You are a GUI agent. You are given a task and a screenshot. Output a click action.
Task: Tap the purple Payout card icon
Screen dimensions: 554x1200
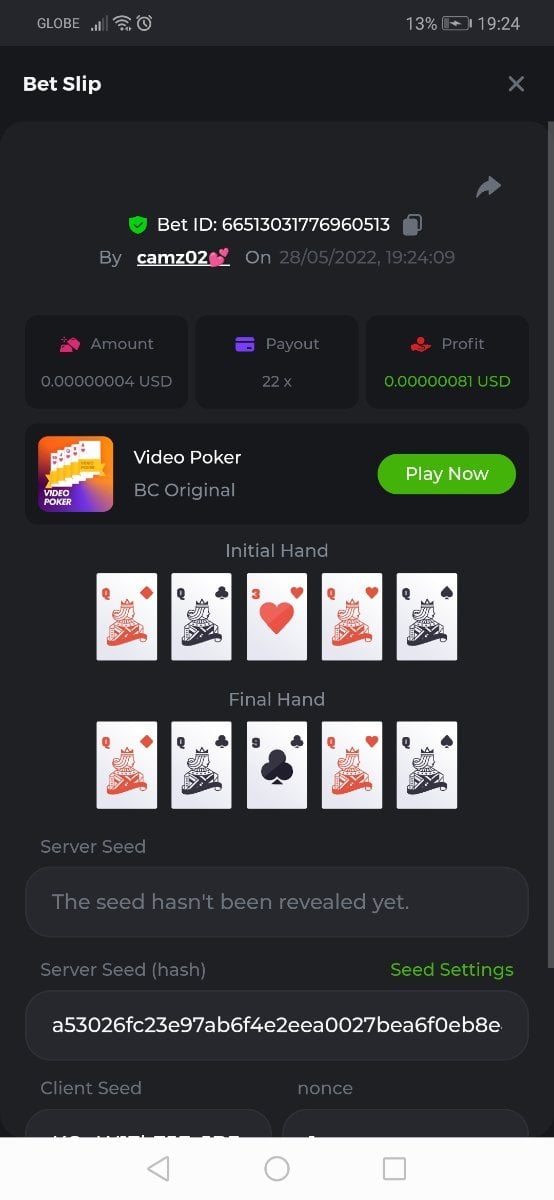(x=244, y=344)
